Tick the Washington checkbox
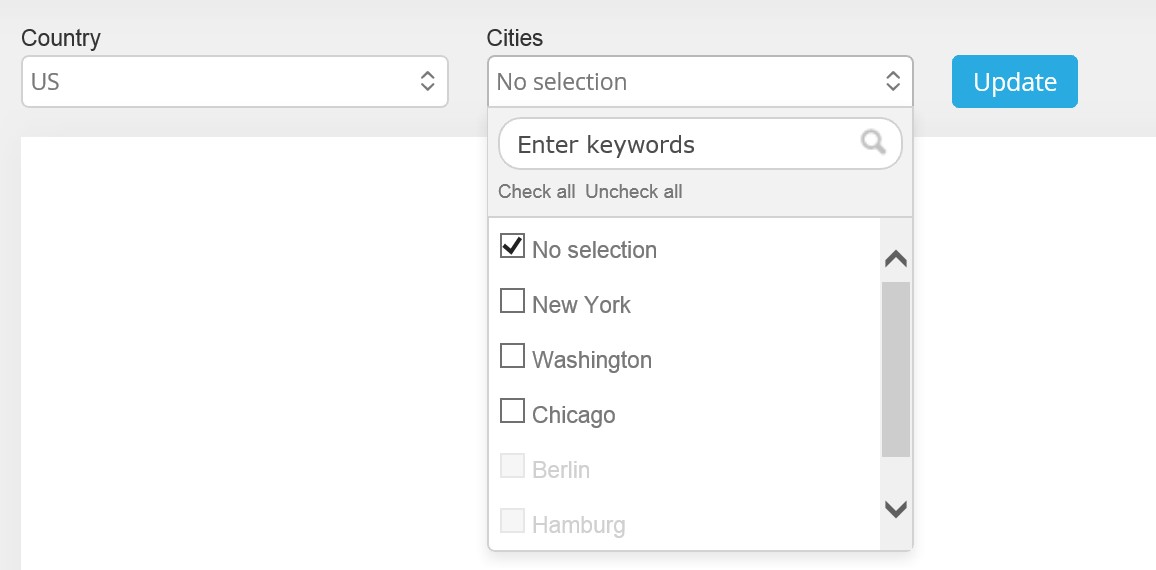The width and height of the screenshot is (1156, 570). (512, 356)
